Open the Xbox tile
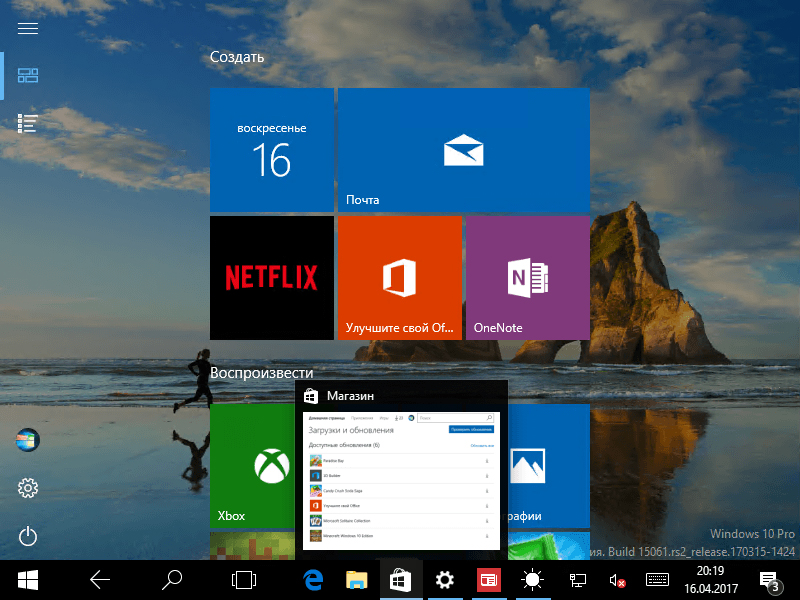 (253, 466)
